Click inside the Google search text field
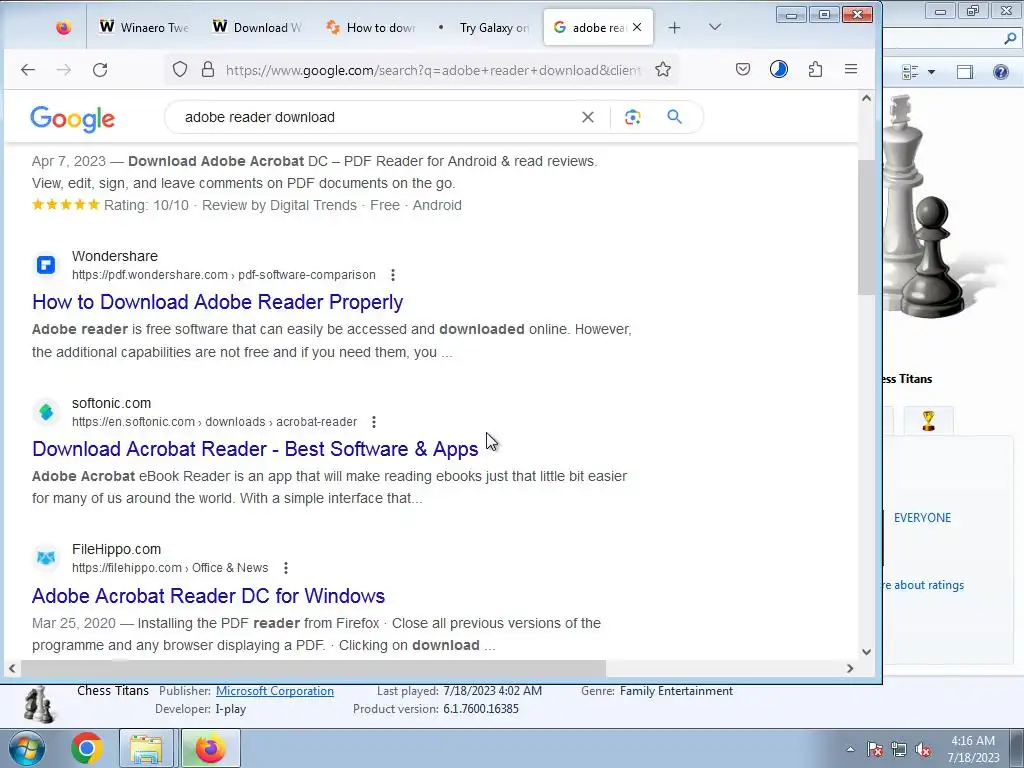 click(379, 117)
